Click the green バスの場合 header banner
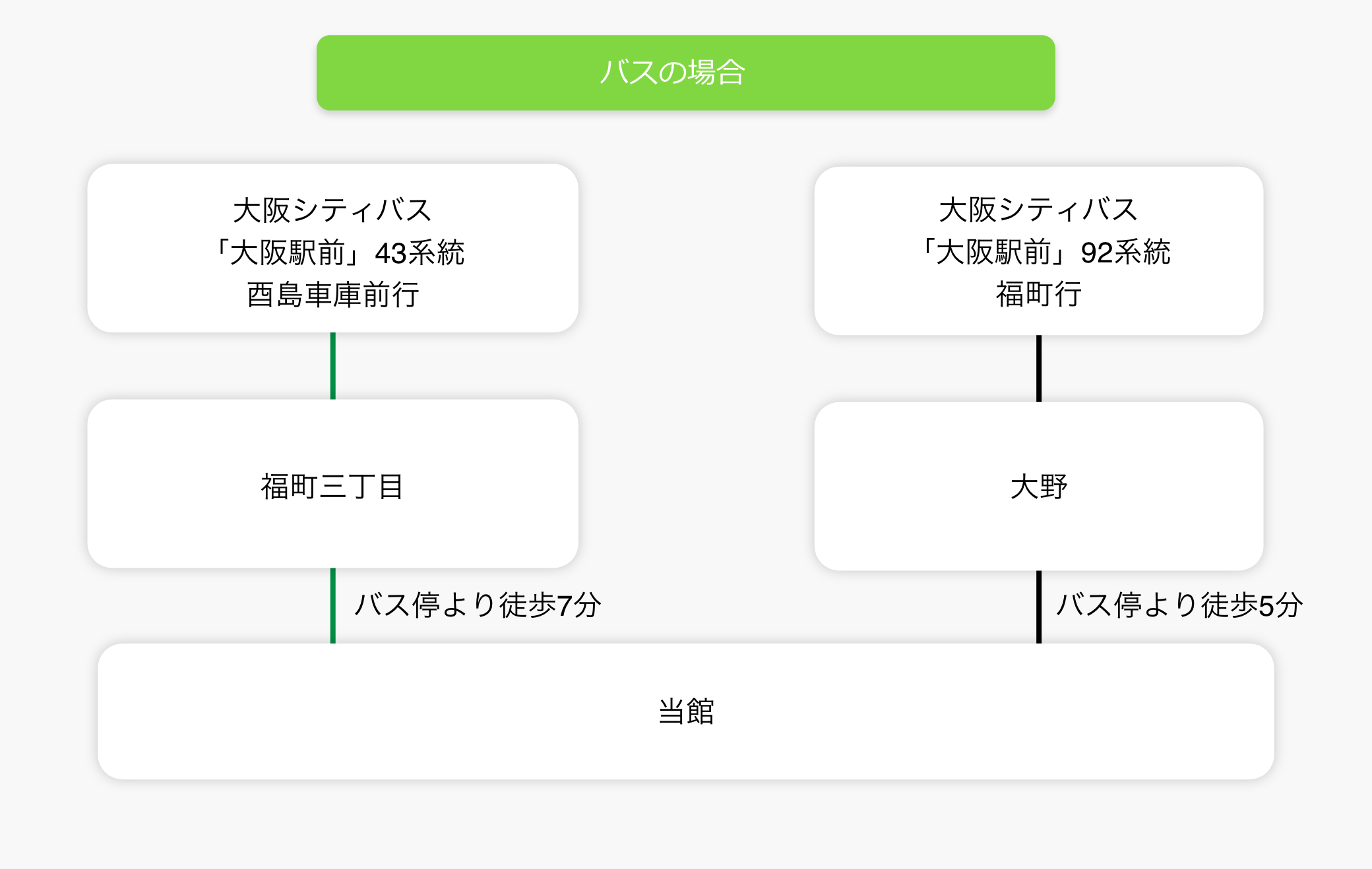Viewport: 1372px width, 869px height. click(x=685, y=73)
